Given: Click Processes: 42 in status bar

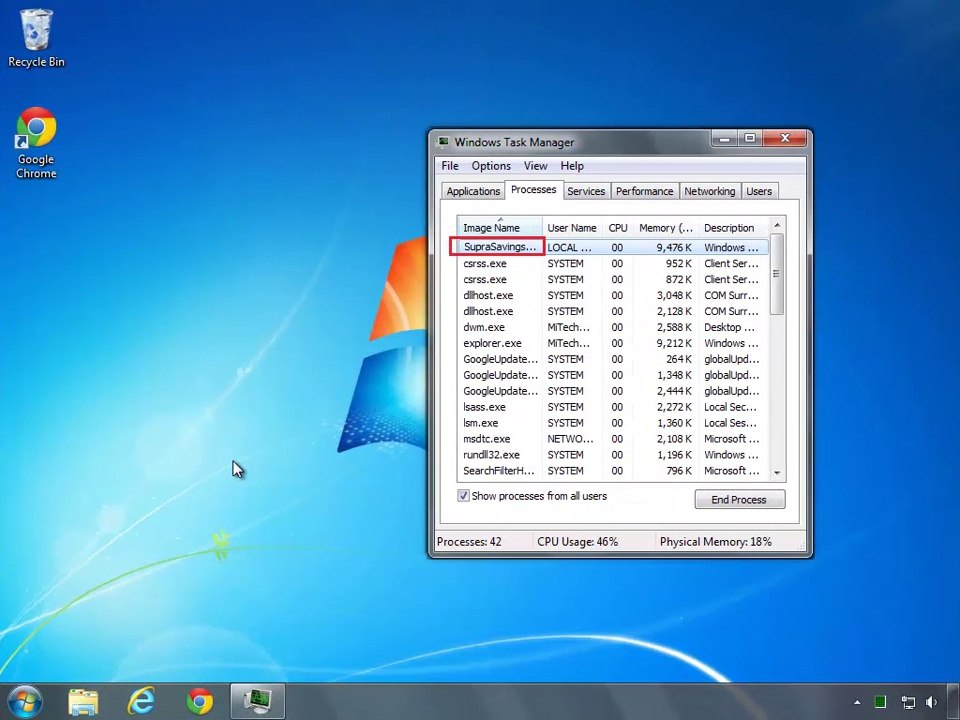Looking at the screenshot, I should pos(469,542).
